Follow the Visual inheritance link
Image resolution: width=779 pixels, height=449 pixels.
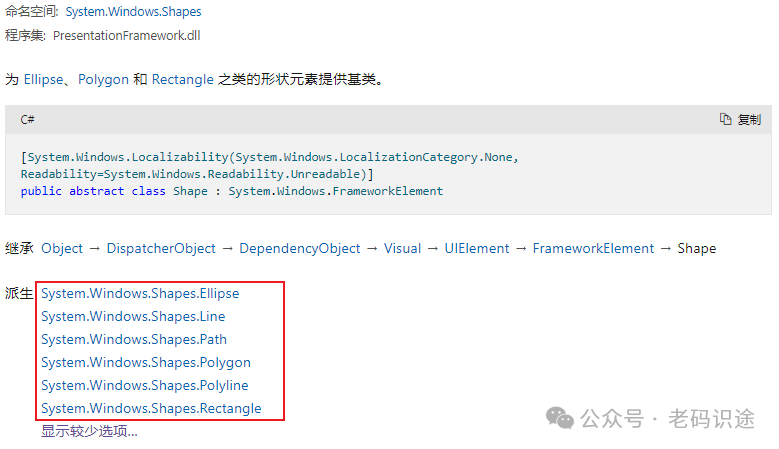402,248
